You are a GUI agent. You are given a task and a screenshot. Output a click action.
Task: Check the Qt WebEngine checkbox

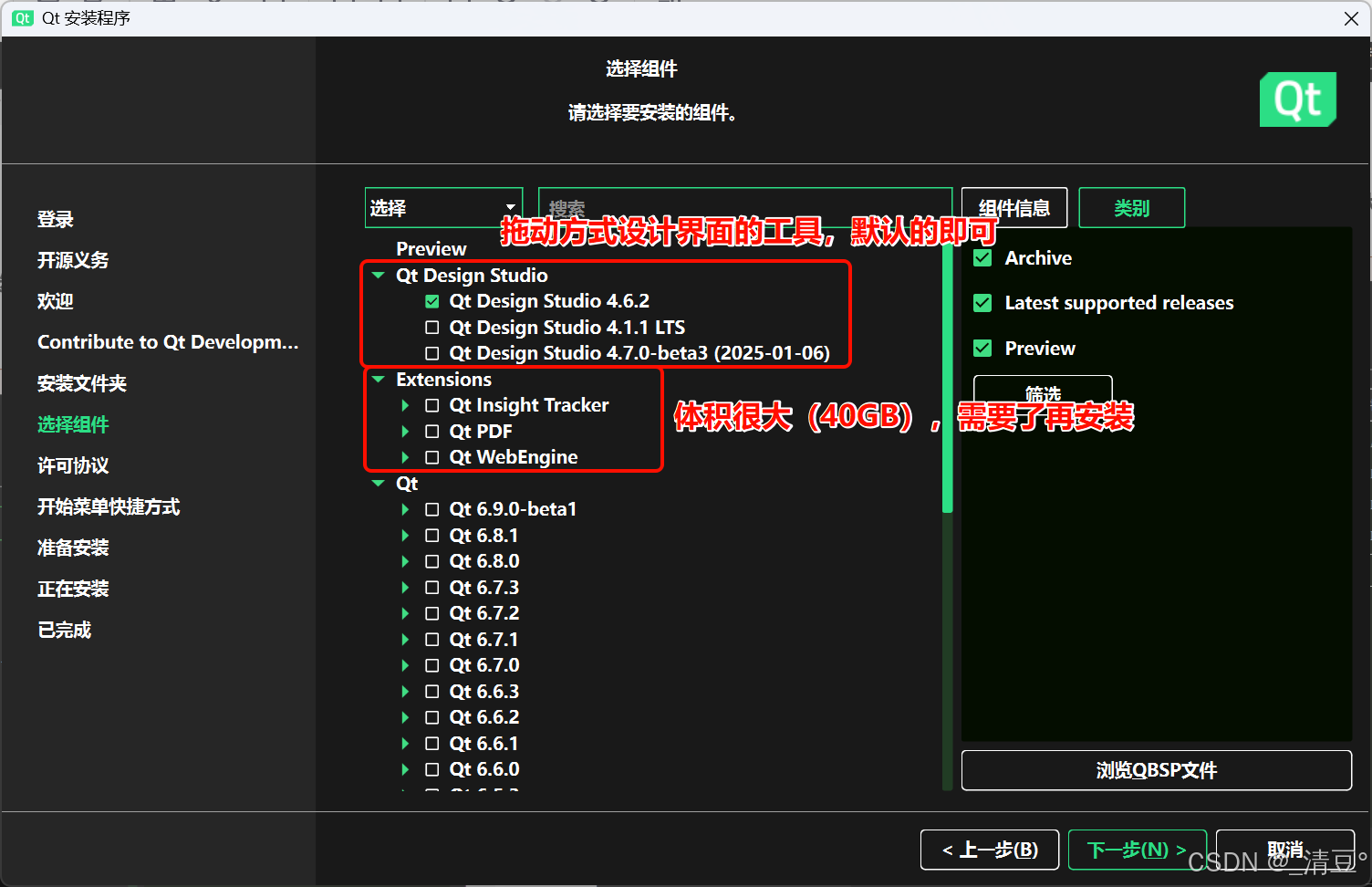[x=432, y=457]
